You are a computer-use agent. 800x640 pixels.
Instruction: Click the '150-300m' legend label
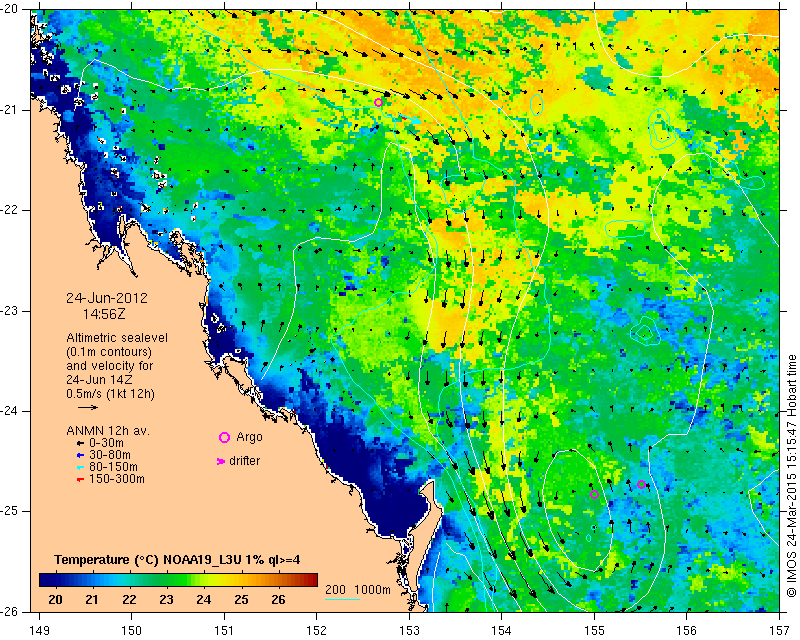(117, 479)
